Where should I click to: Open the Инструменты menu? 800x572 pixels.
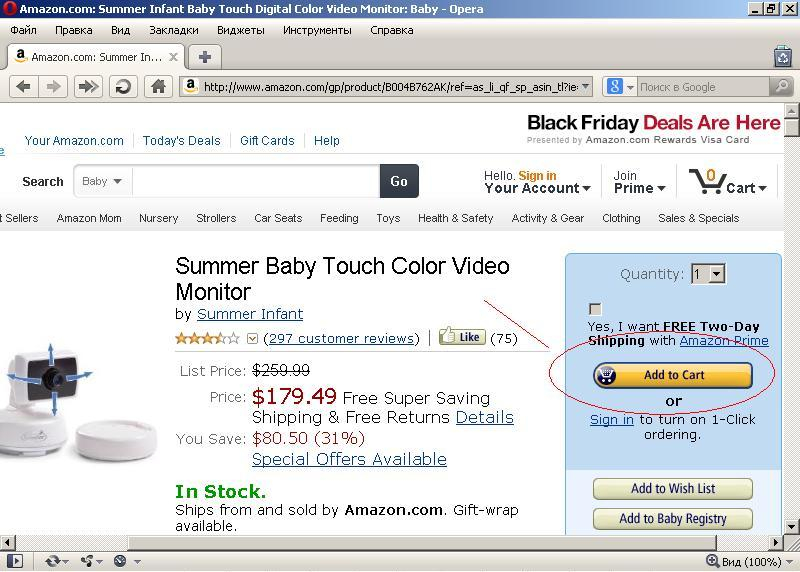point(317,30)
